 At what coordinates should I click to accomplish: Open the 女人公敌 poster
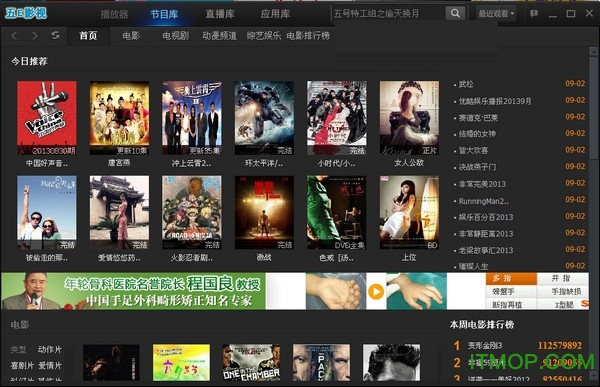(x=409, y=118)
